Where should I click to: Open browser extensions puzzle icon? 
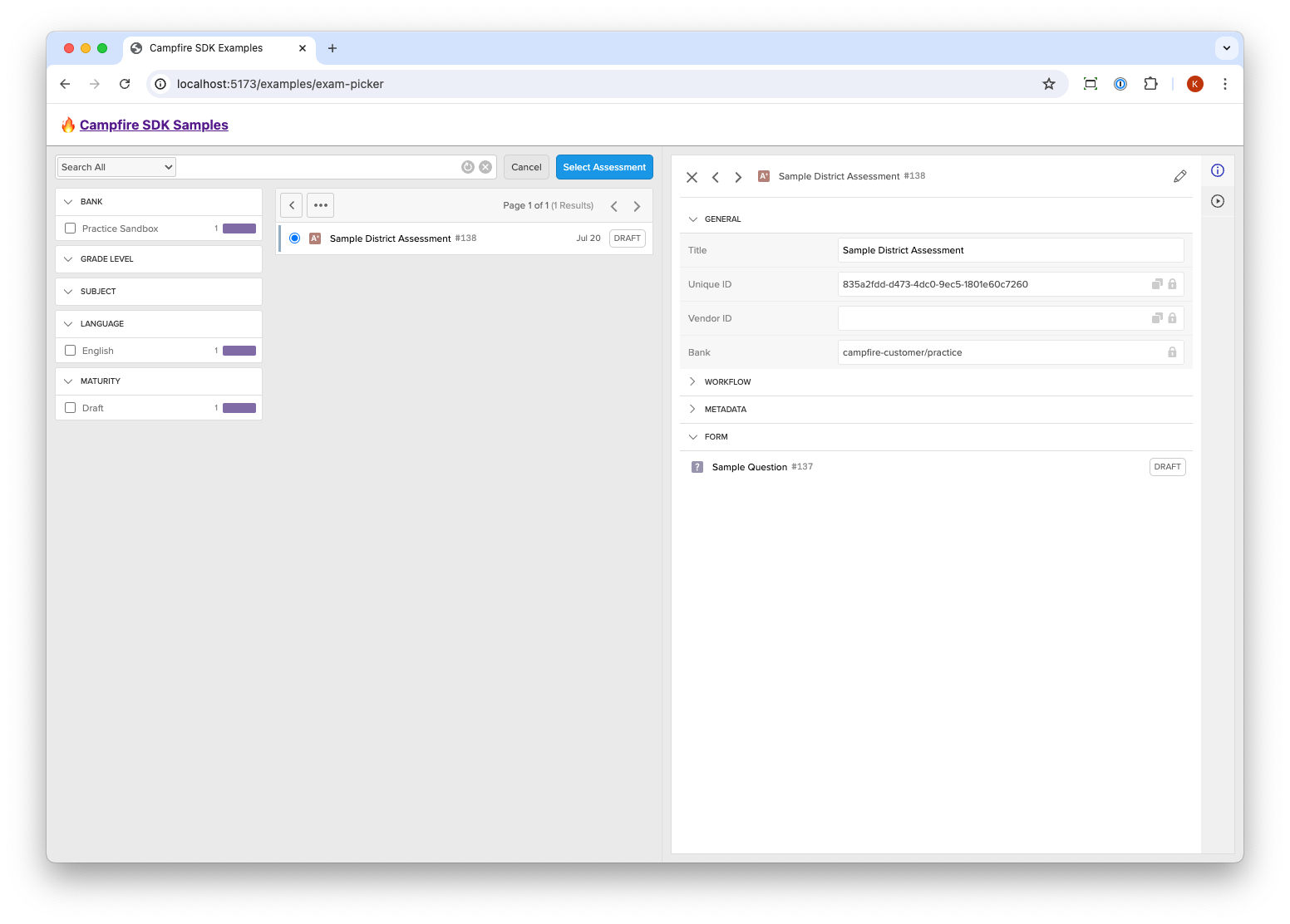(x=1150, y=84)
